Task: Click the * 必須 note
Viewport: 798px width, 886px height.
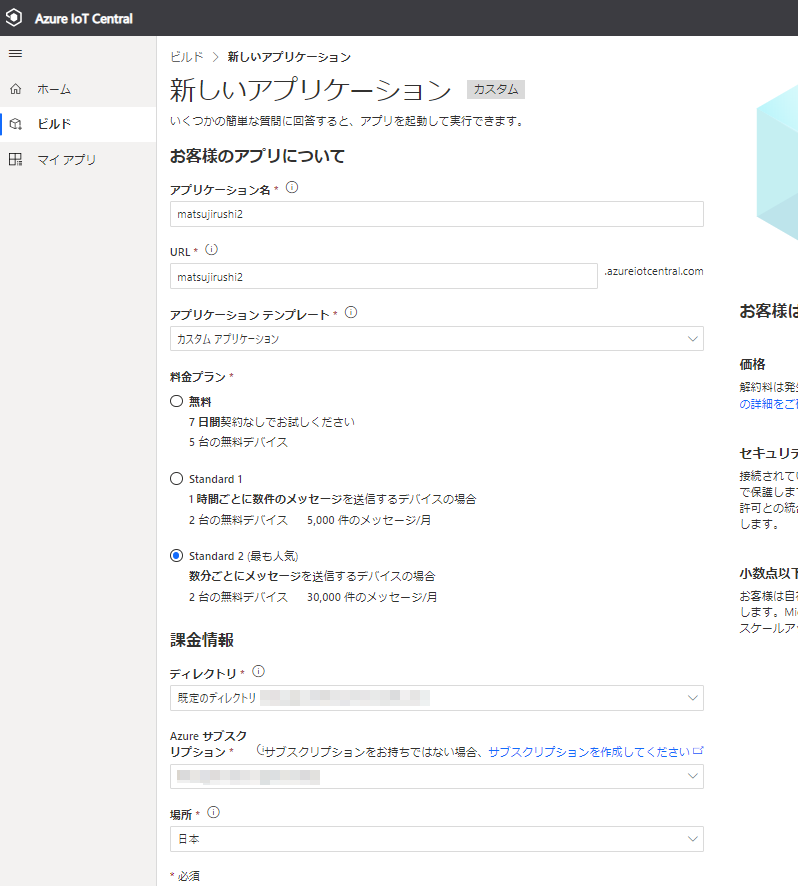Action: click(185, 876)
